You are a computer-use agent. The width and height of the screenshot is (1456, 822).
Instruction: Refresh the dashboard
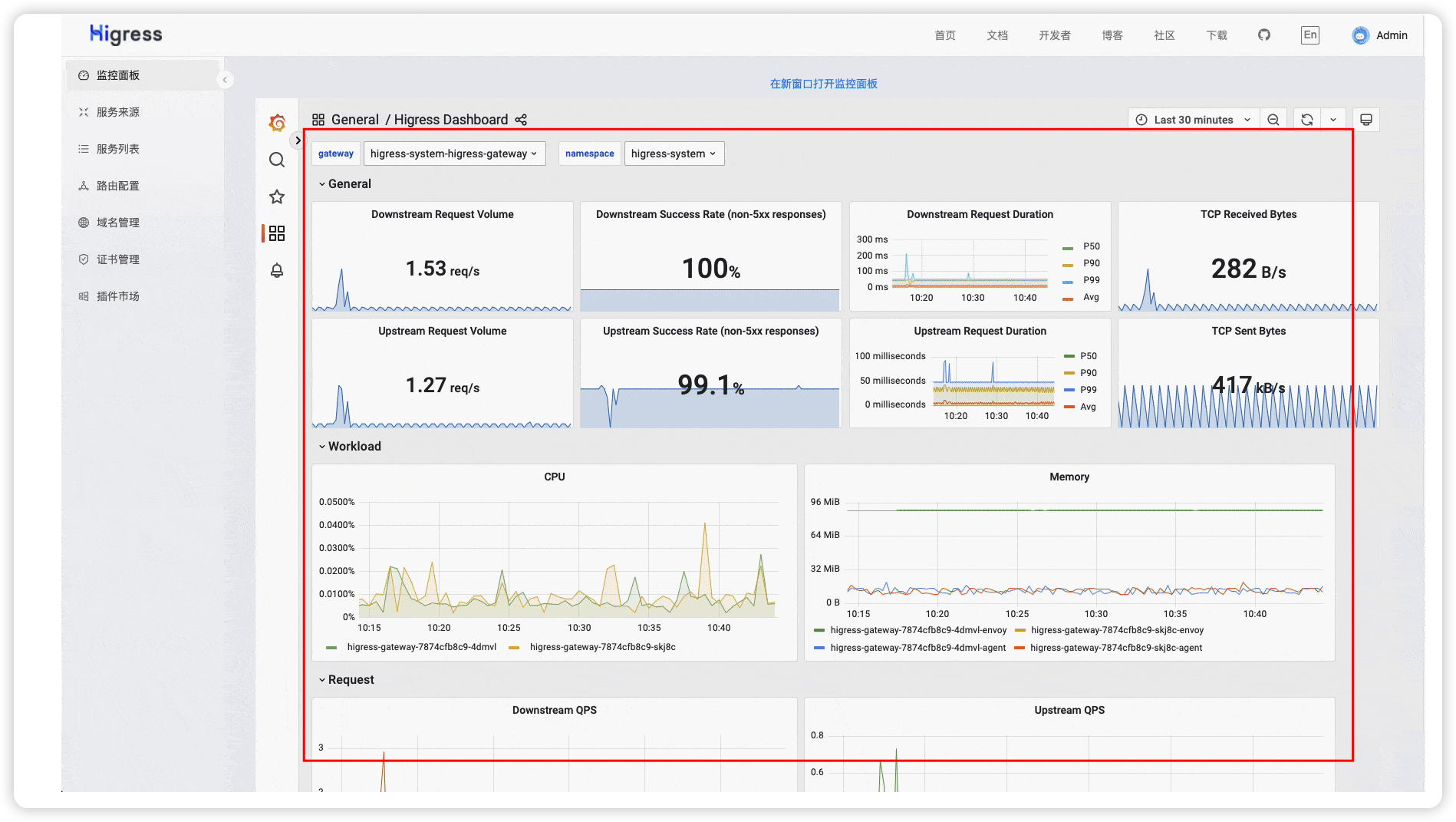click(x=1307, y=120)
